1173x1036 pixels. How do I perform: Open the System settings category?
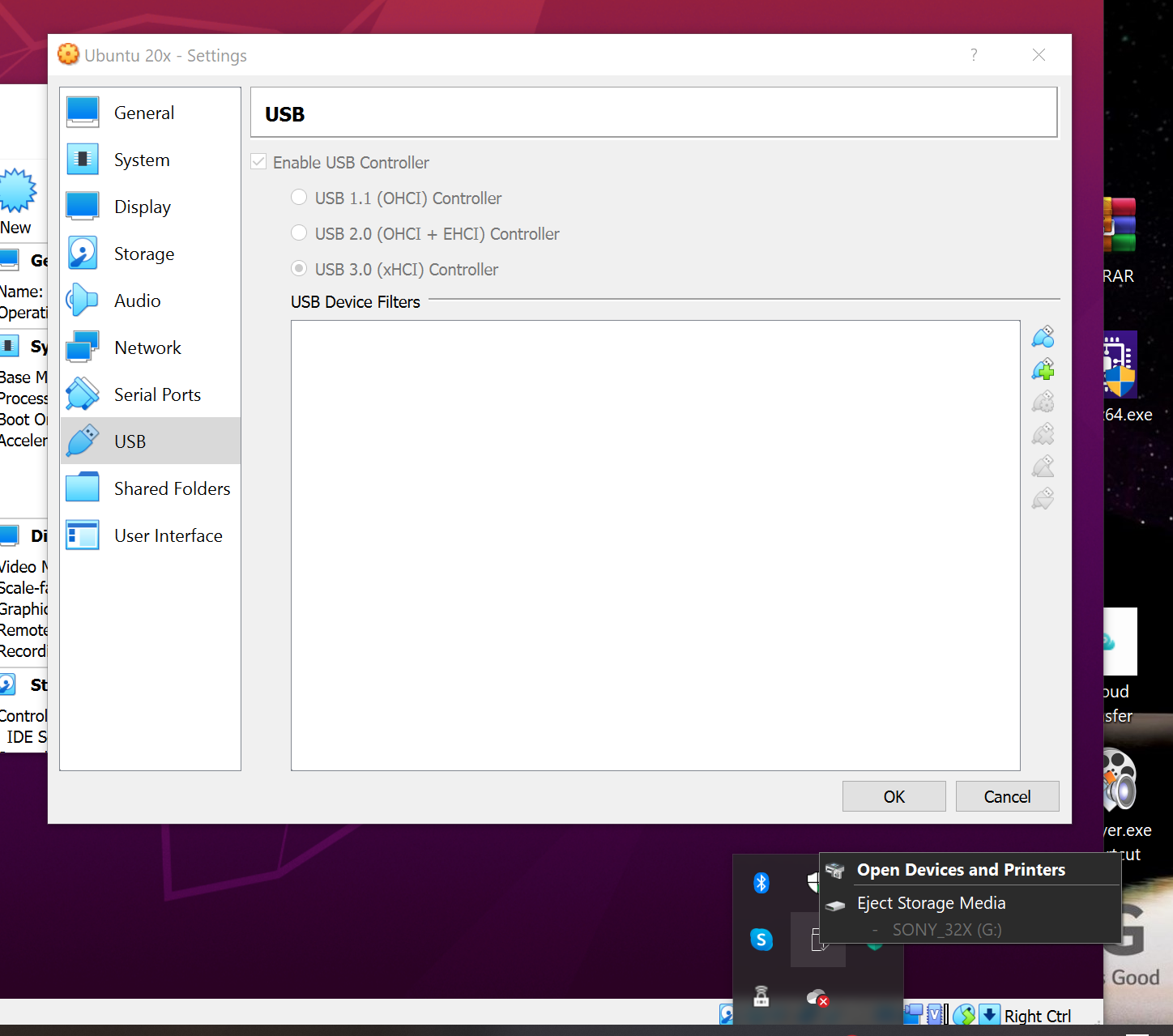[151, 160]
